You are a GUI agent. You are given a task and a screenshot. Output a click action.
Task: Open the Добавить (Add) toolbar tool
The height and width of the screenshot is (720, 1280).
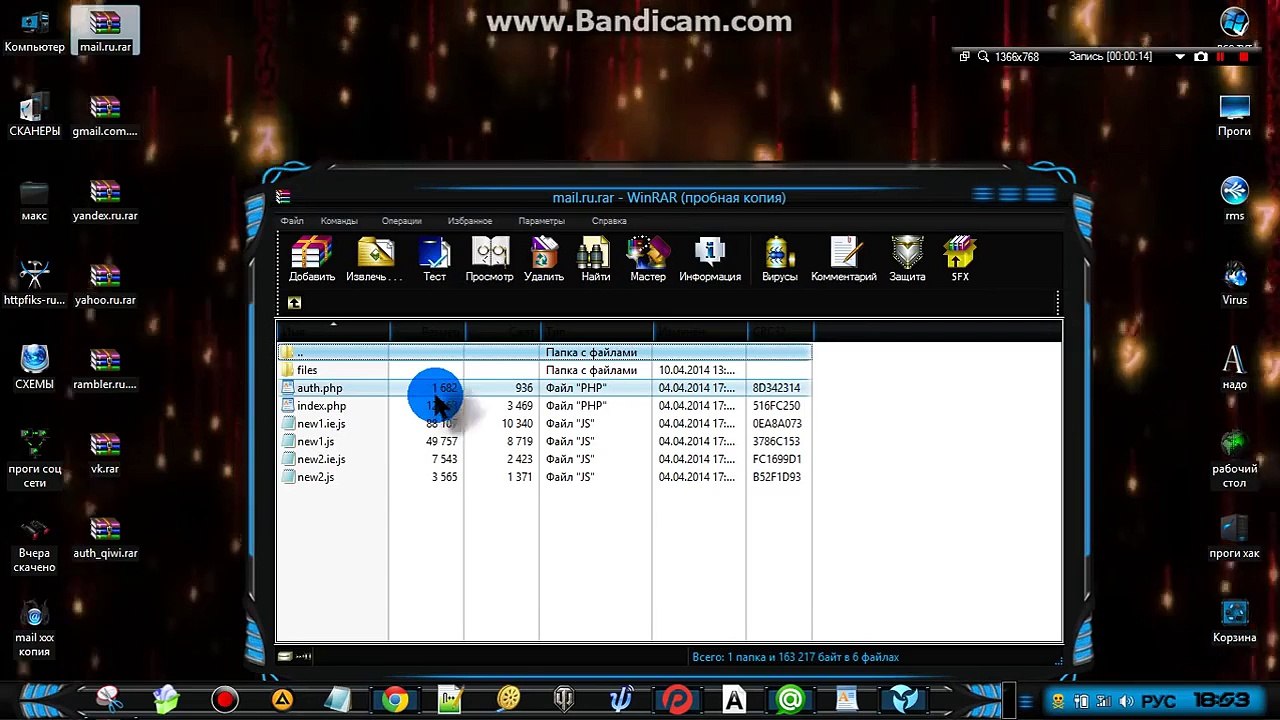312,259
